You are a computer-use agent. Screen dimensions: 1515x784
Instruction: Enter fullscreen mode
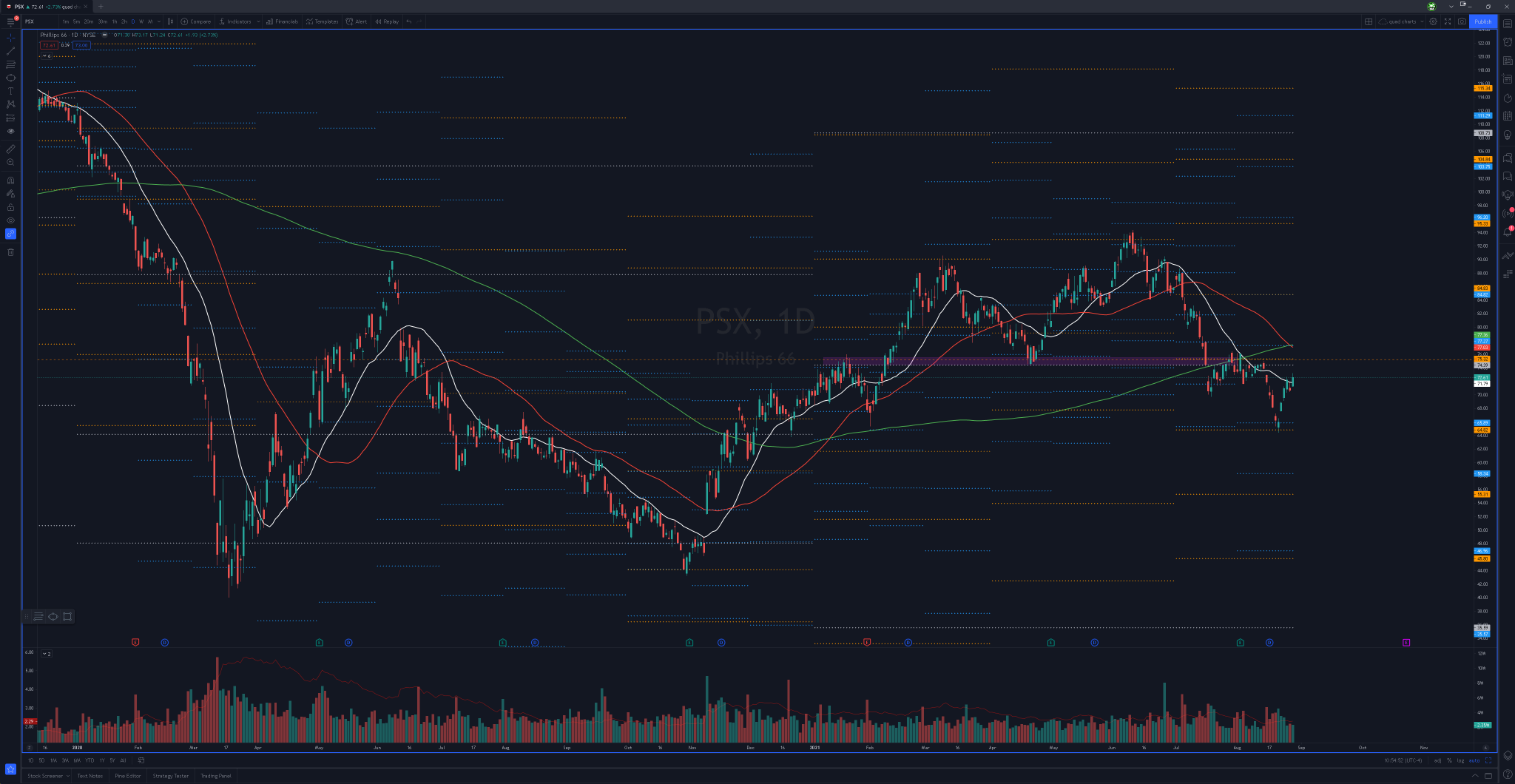[x=1448, y=21]
